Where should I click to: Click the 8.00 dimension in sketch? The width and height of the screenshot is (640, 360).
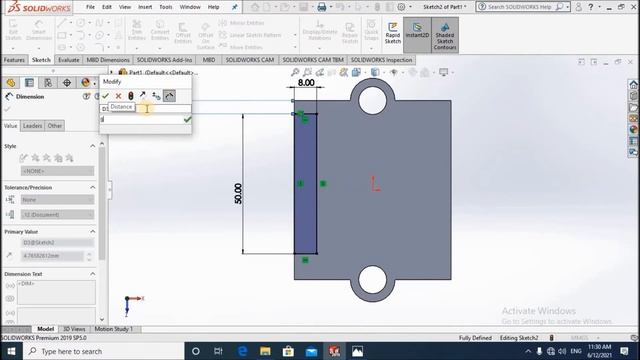(x=306, y=82)
